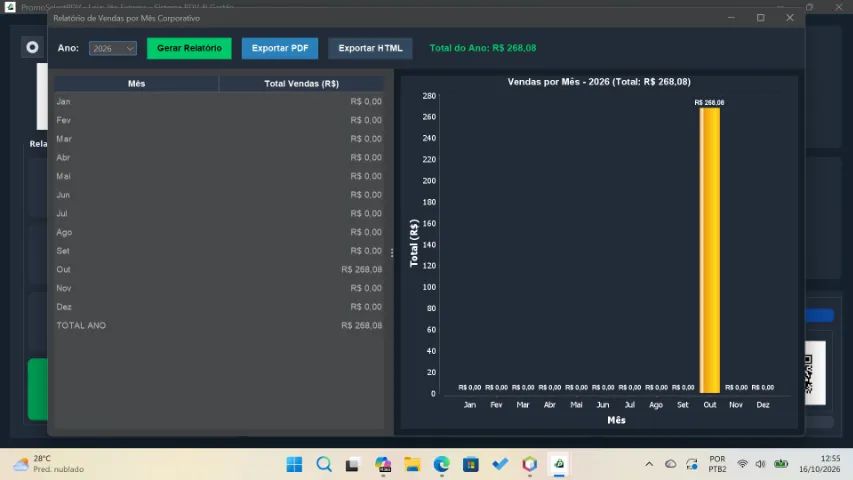Select the Out row in the table
This screenshot has height=480, width=853.
219,269
